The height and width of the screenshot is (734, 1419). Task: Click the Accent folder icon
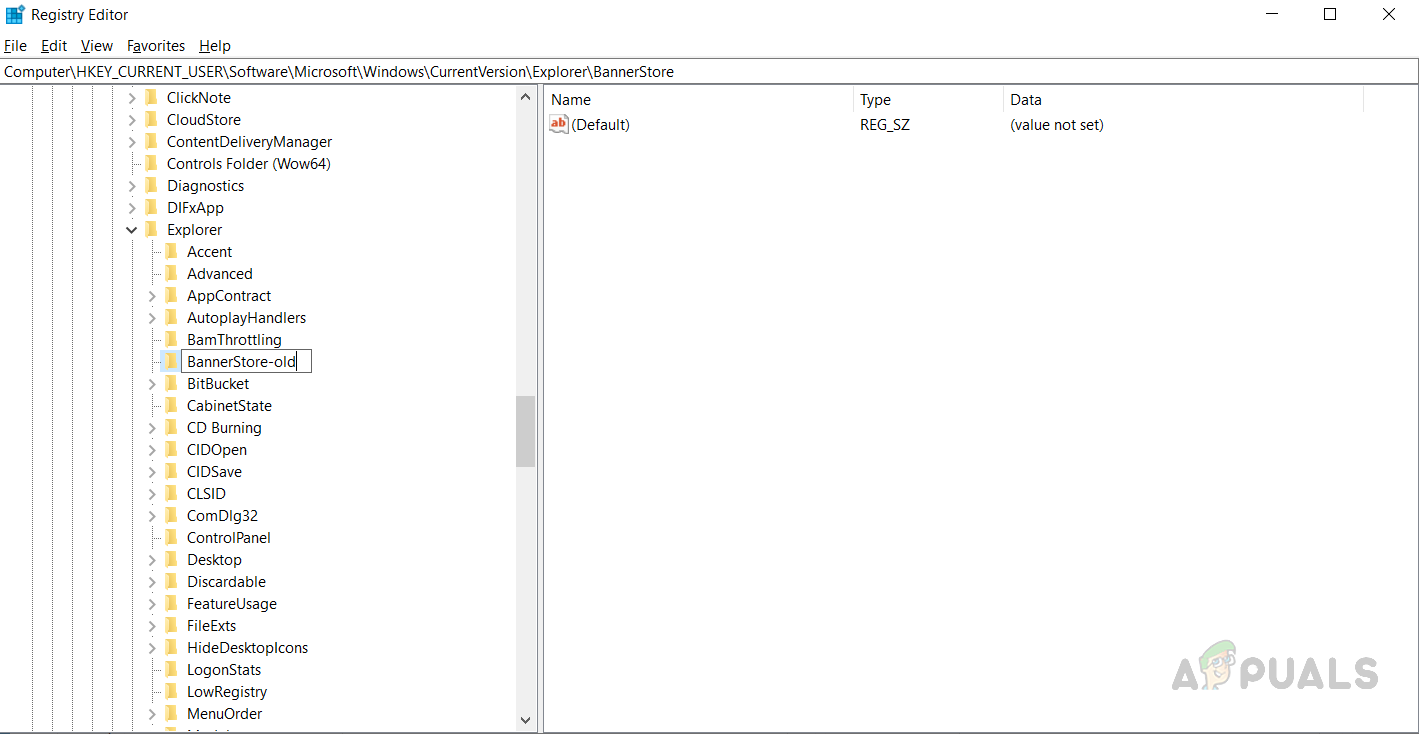click(172, 251)
